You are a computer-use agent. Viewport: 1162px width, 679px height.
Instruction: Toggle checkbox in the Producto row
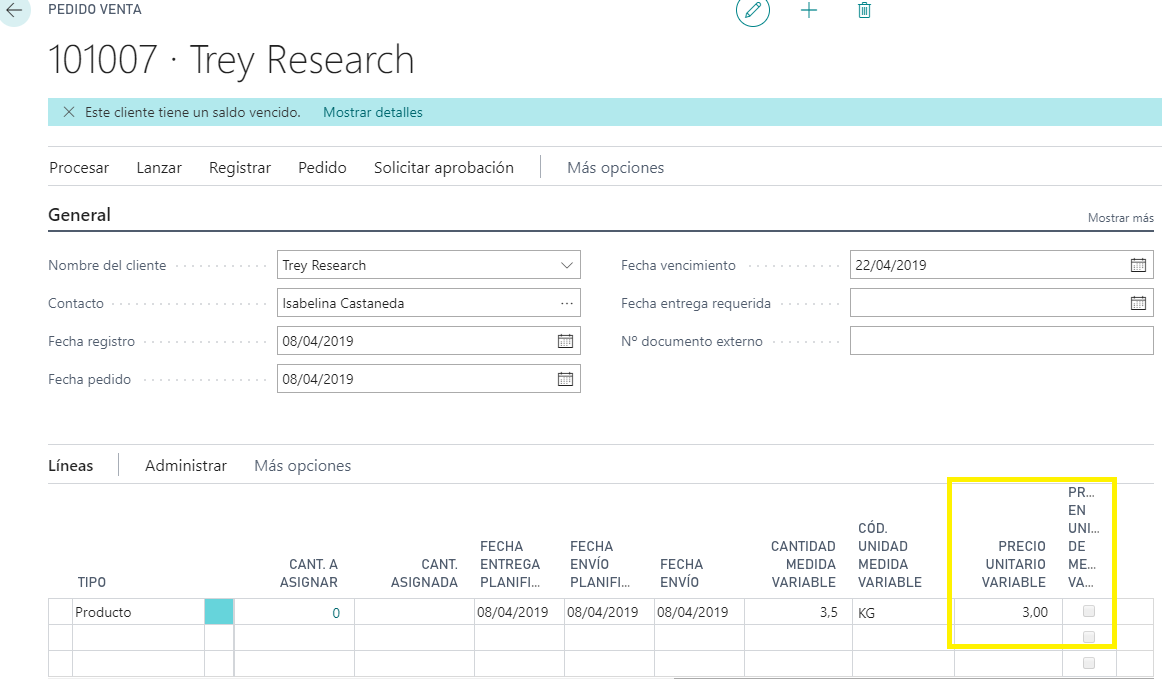pyautogui.click(x=1089, y=612)
